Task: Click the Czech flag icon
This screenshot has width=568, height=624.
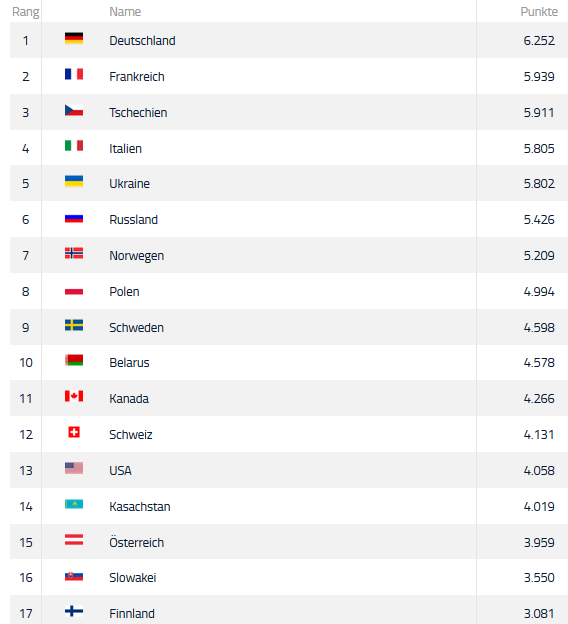Action: pyautogui.click(x=74, y=110)
